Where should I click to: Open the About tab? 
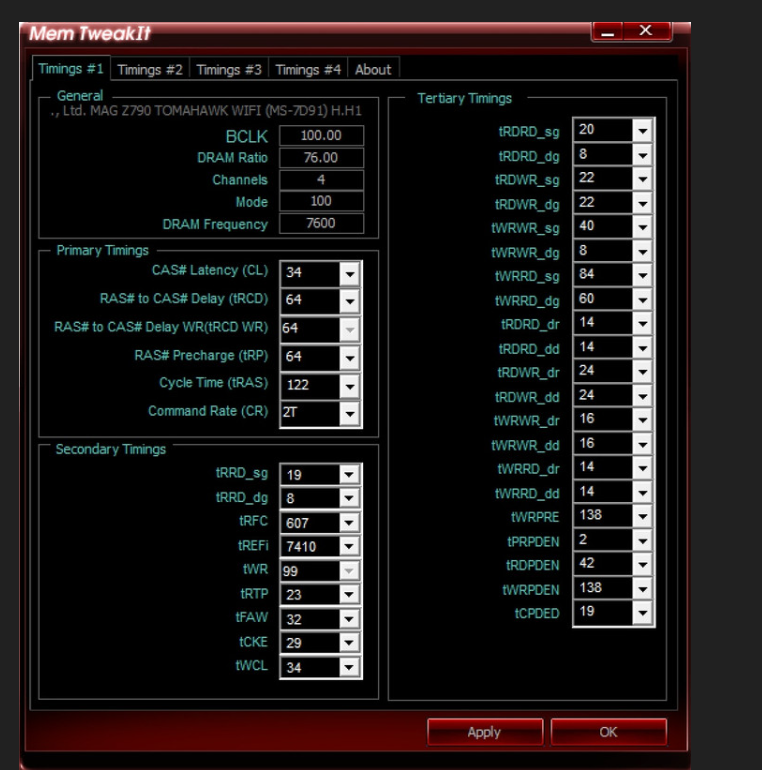[x=373, y=70]
